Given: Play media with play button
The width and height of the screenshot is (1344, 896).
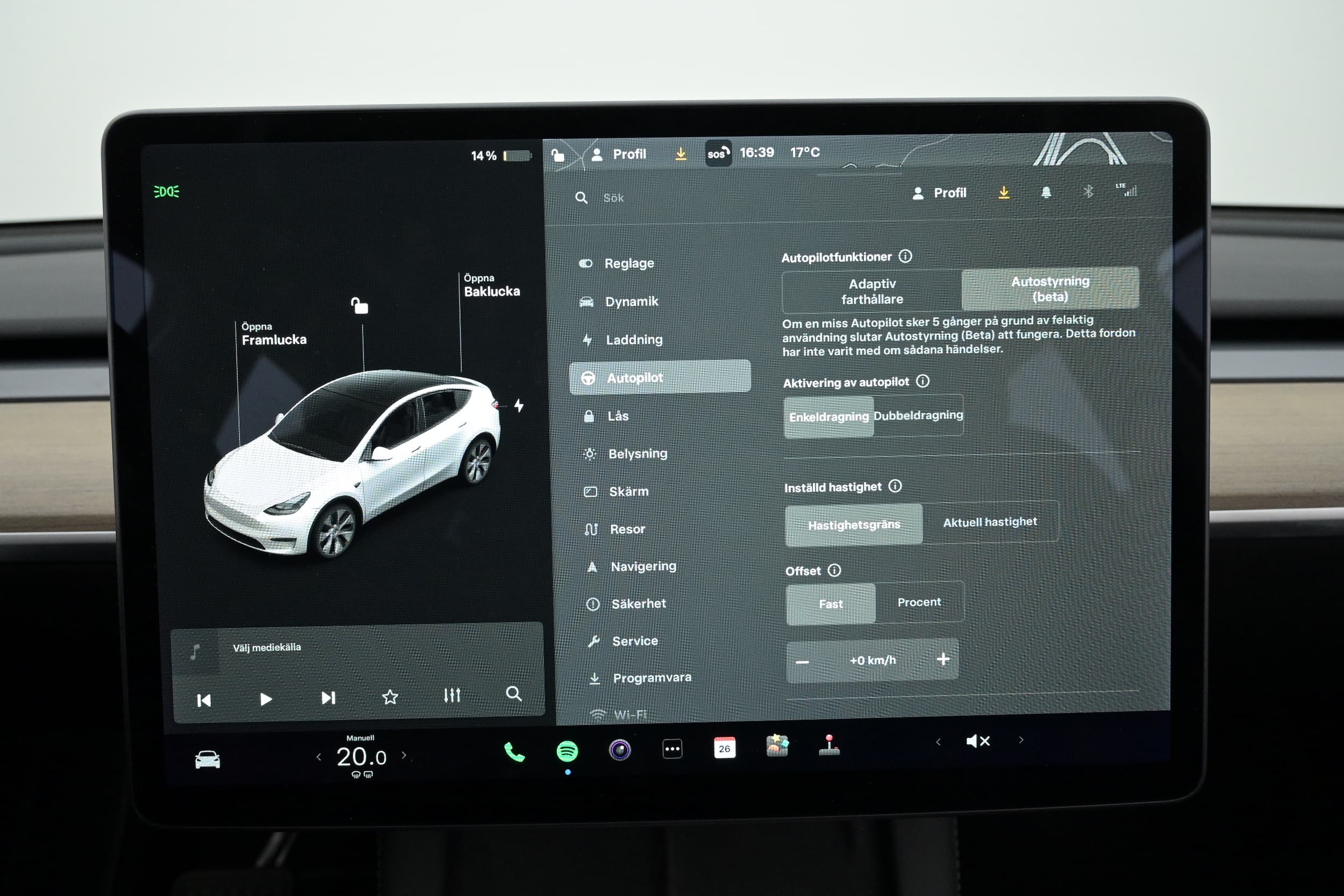Looking at the screenshot, I should pos(266,699).
